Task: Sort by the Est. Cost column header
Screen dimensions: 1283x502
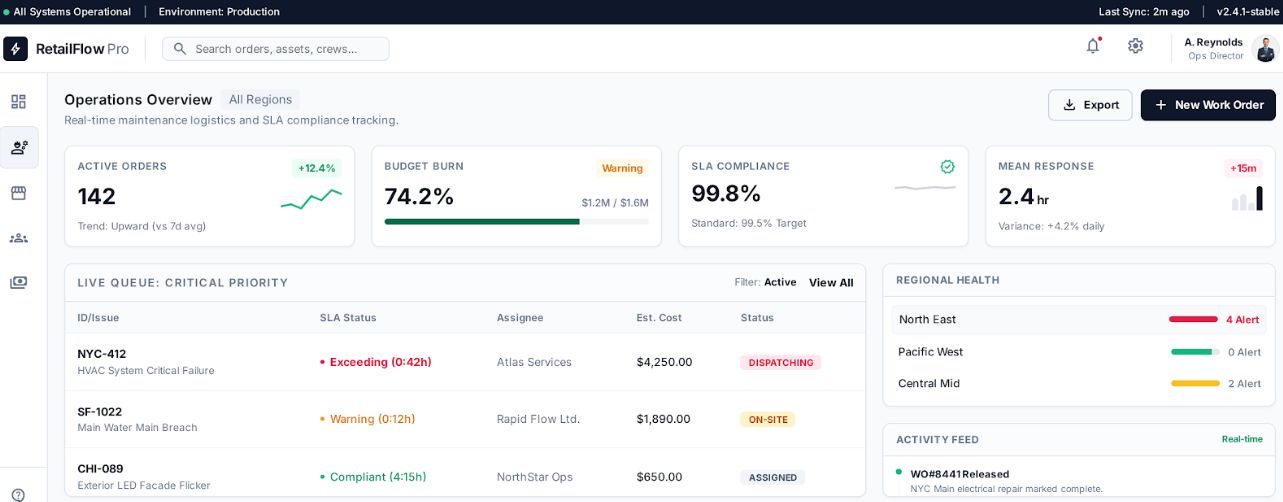Action: [x=659, y=318]
